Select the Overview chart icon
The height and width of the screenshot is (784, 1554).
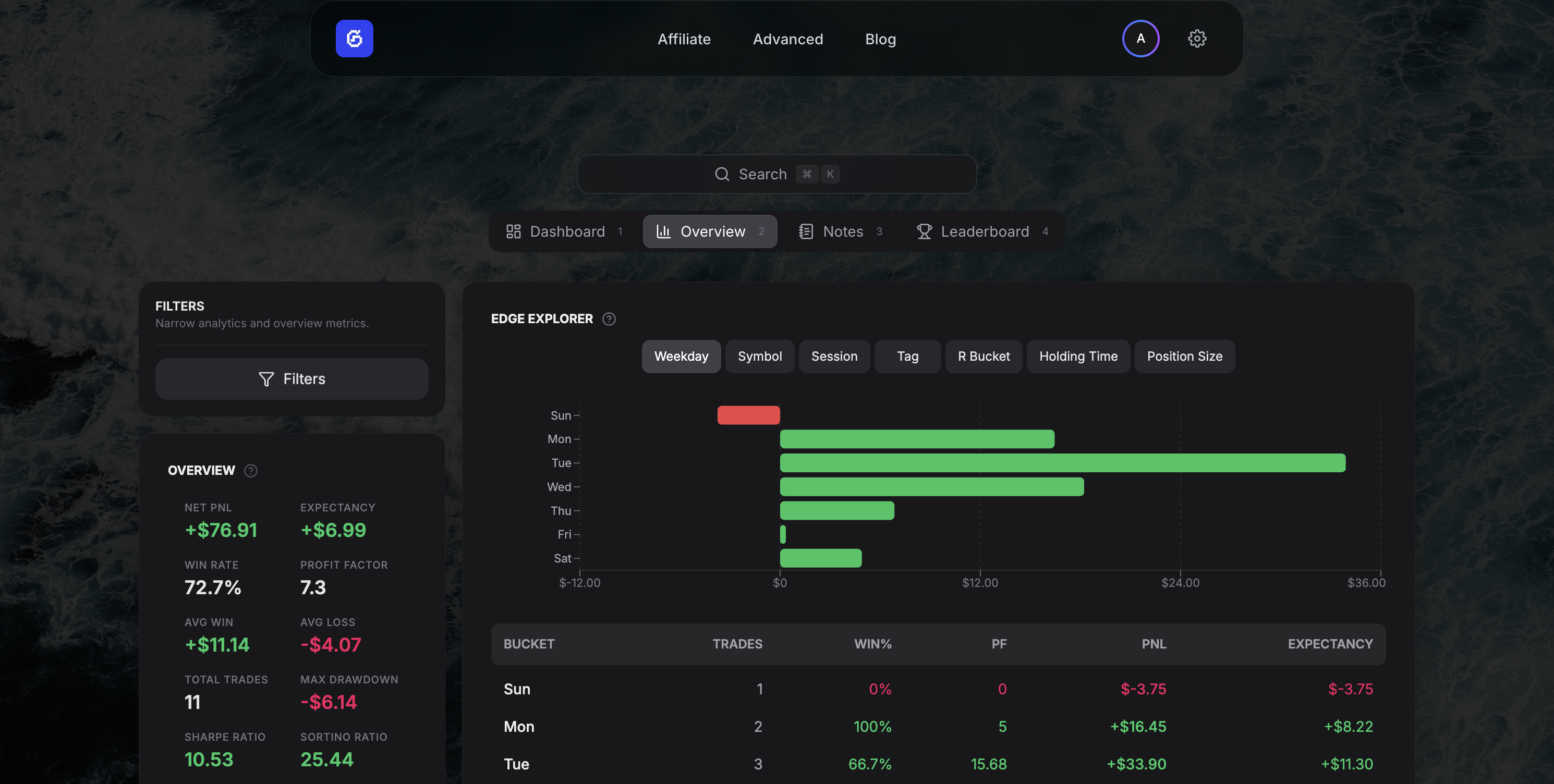tap(664, 231)
